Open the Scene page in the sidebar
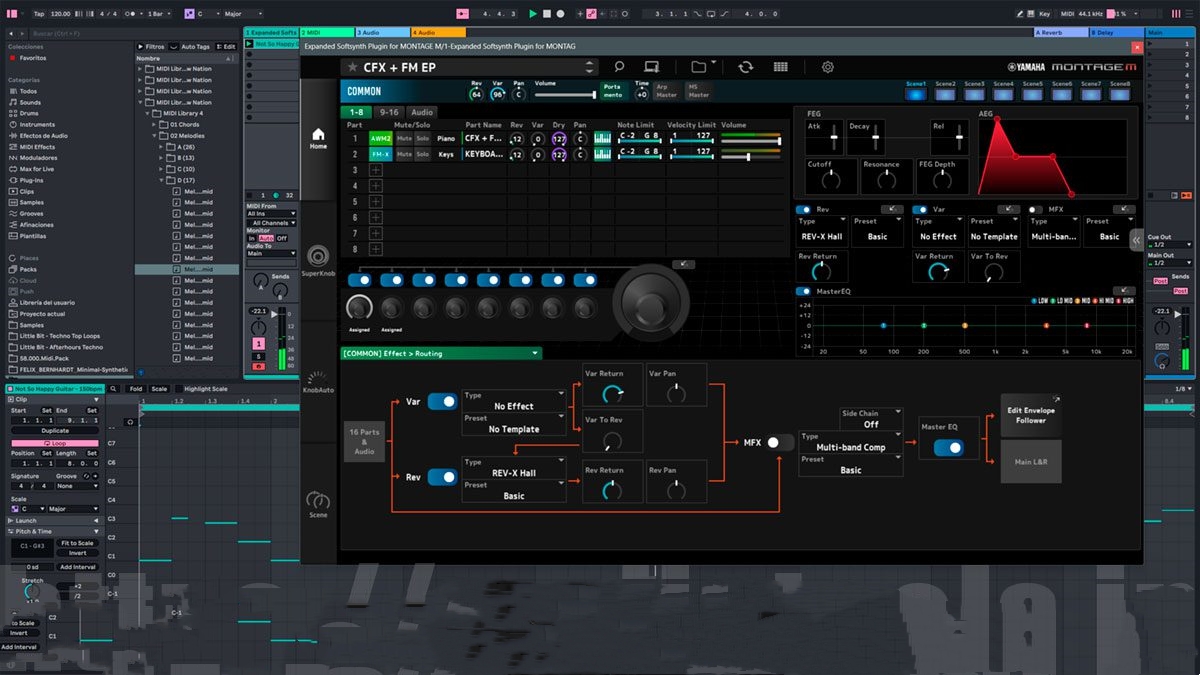 coord(318,504)
